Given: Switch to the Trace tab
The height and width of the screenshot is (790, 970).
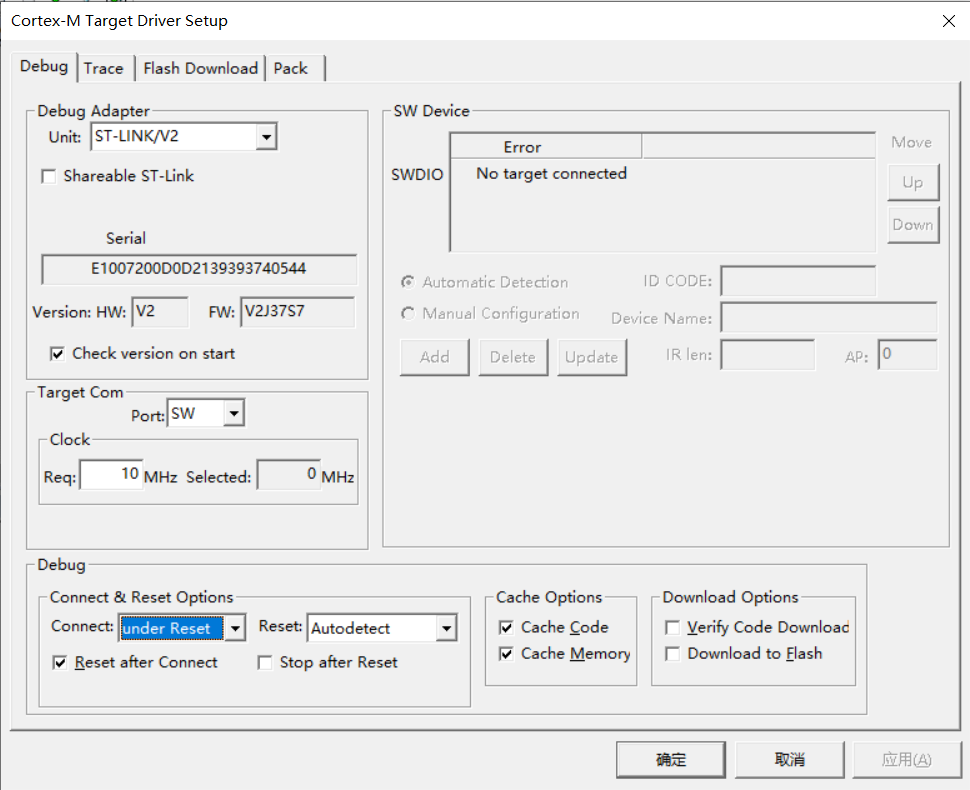Looking at the screenshot, I should click(103, 68).
